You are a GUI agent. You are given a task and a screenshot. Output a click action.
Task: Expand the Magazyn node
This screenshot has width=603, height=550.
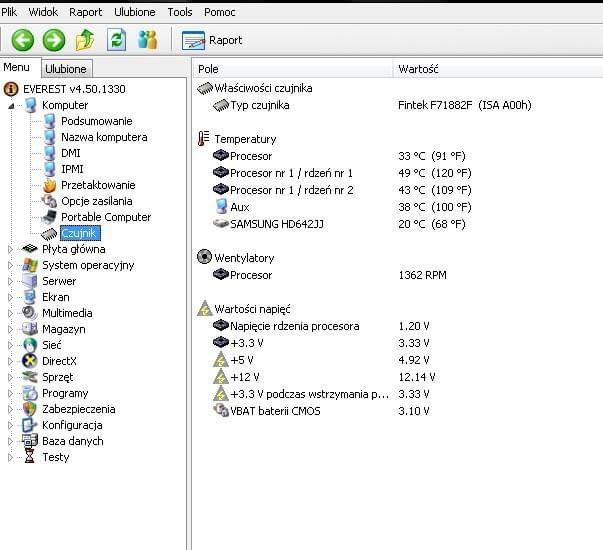[10, 329]
